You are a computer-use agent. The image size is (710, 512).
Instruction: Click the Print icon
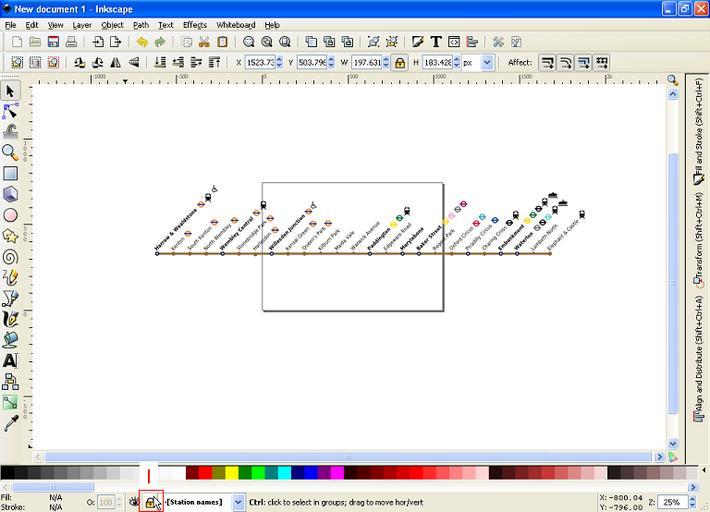coord(71,42)
